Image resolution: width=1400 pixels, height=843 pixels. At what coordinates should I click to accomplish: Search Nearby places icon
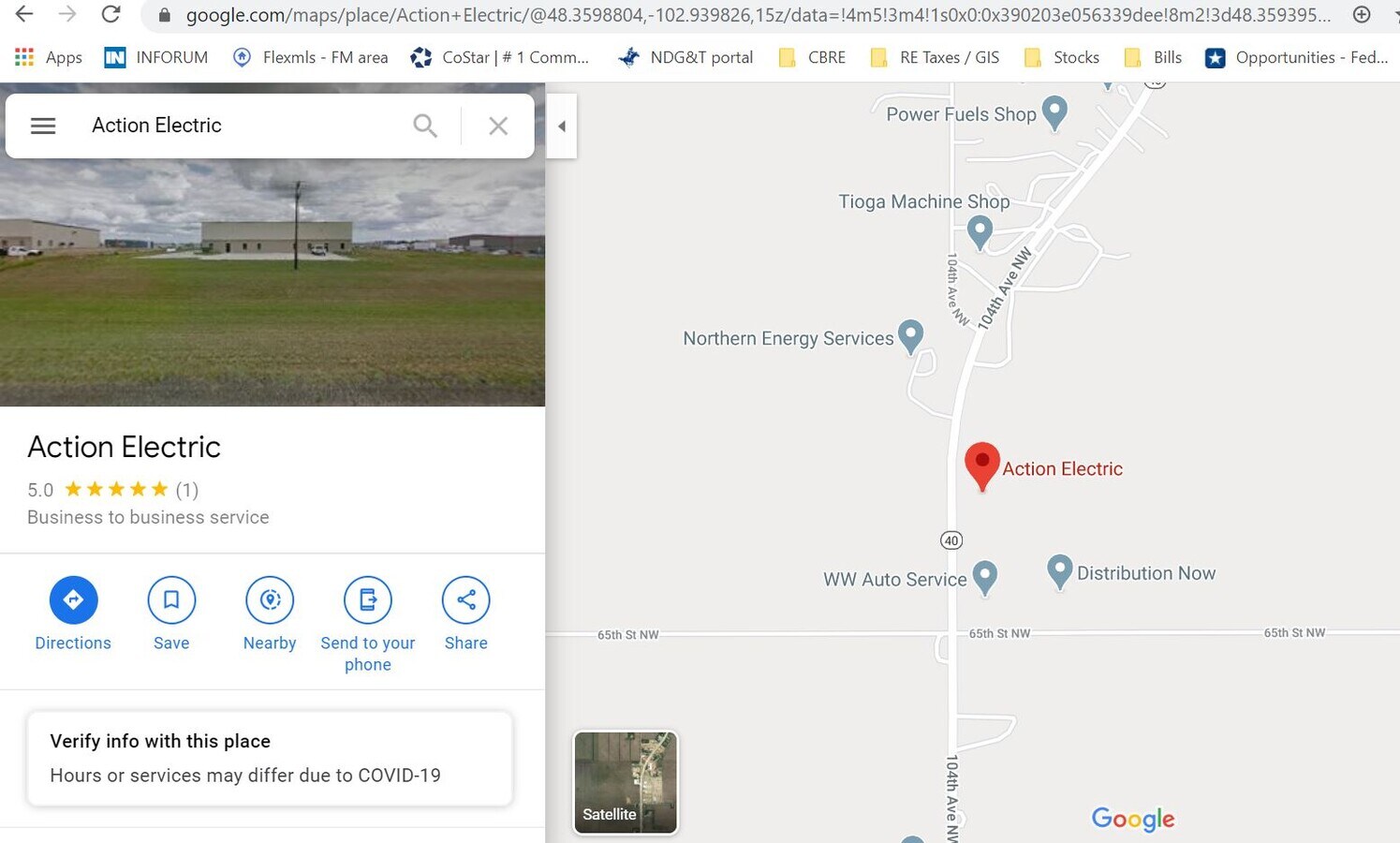[270, 599]
